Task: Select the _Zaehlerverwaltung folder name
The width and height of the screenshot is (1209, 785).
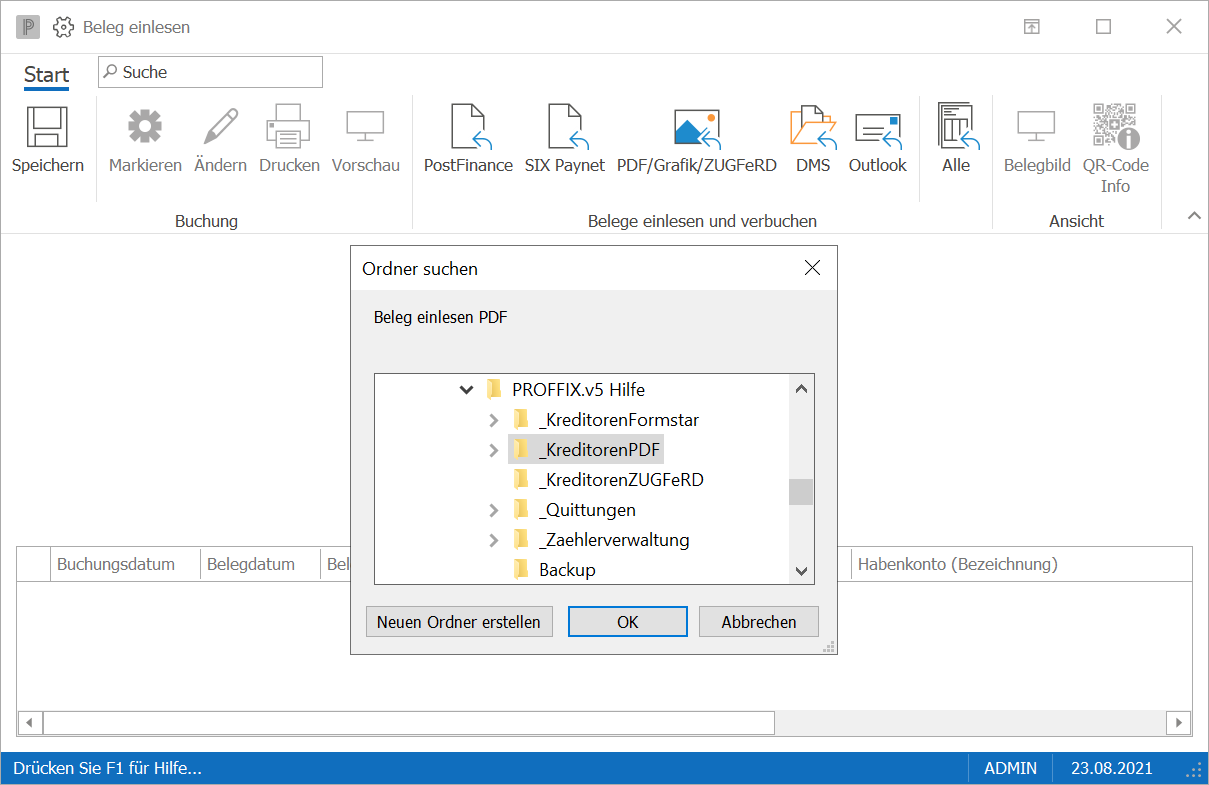Action: 614,540
